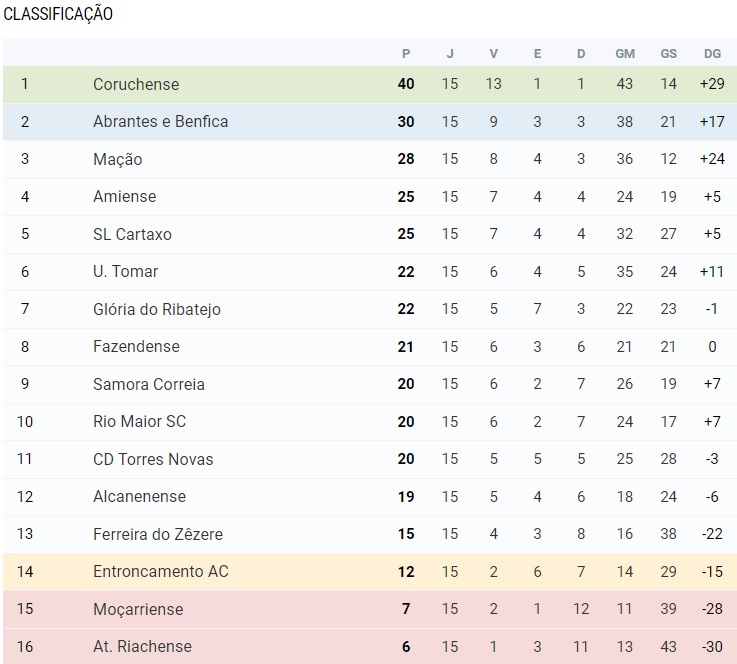Open the U. Tomar team link
Viewport: 737px width, 664px height.
click(125, 272)
